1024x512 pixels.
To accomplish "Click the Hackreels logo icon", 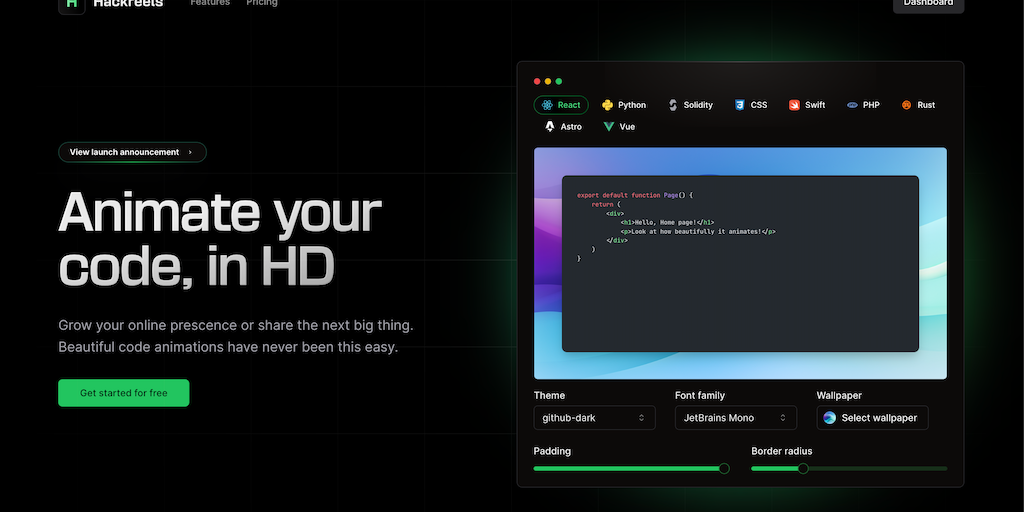I will coord(71,4).
